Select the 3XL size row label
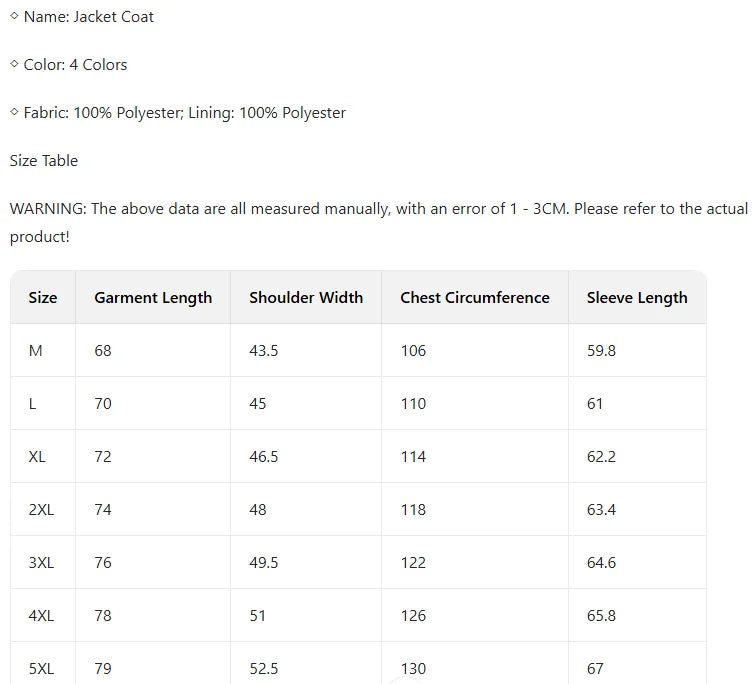The image size is (755, 684). pyautogui.click(x=42, y=562)
